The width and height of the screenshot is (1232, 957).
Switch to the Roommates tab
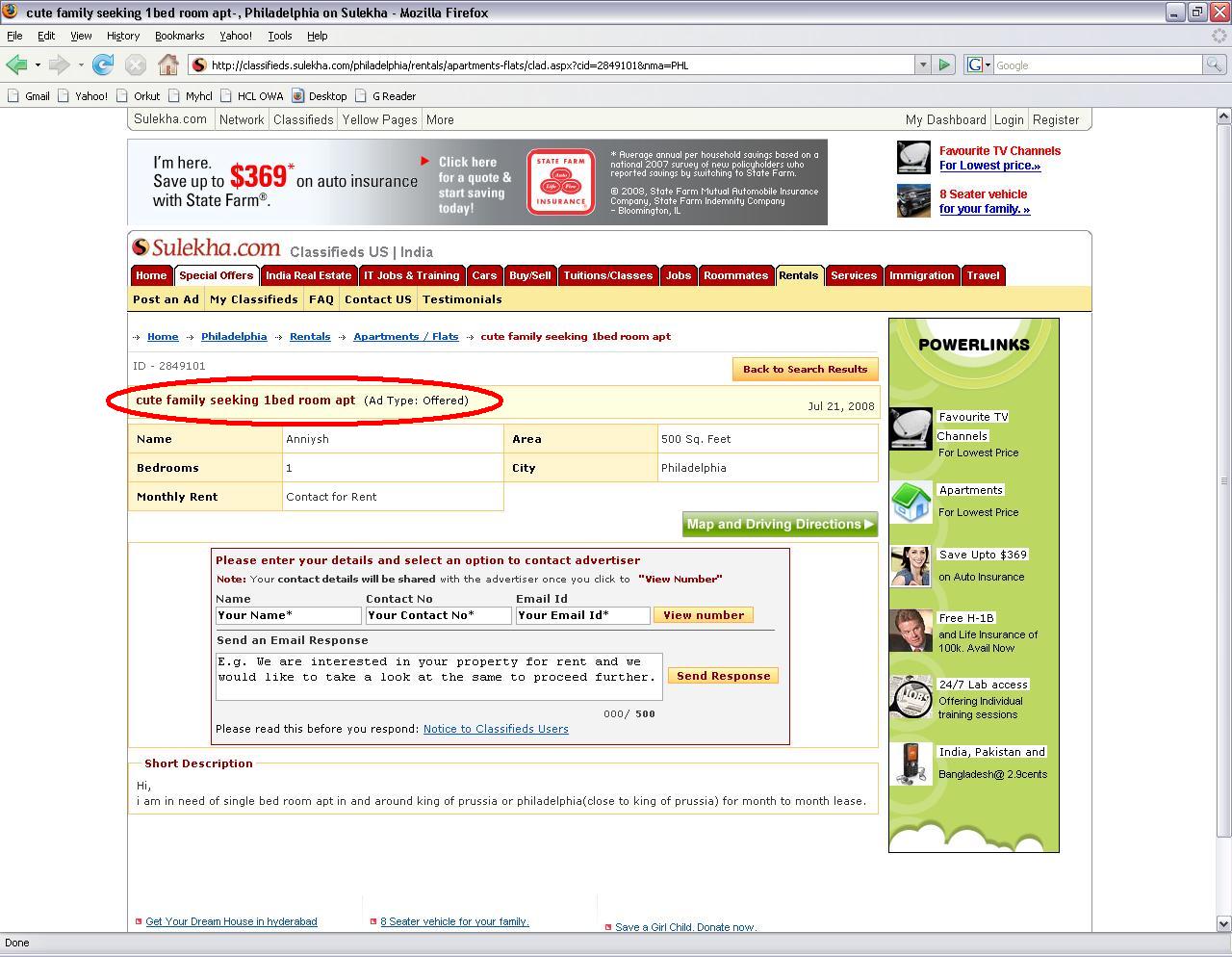(735, 275)
